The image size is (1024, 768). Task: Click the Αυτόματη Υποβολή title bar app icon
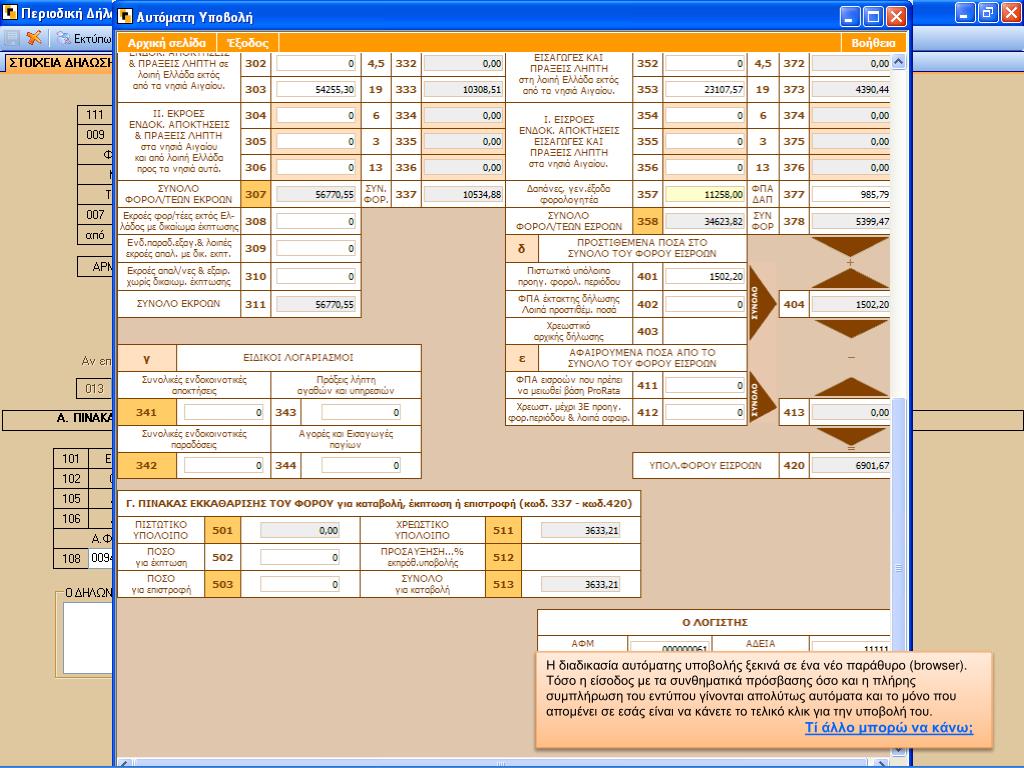[125, 16]
